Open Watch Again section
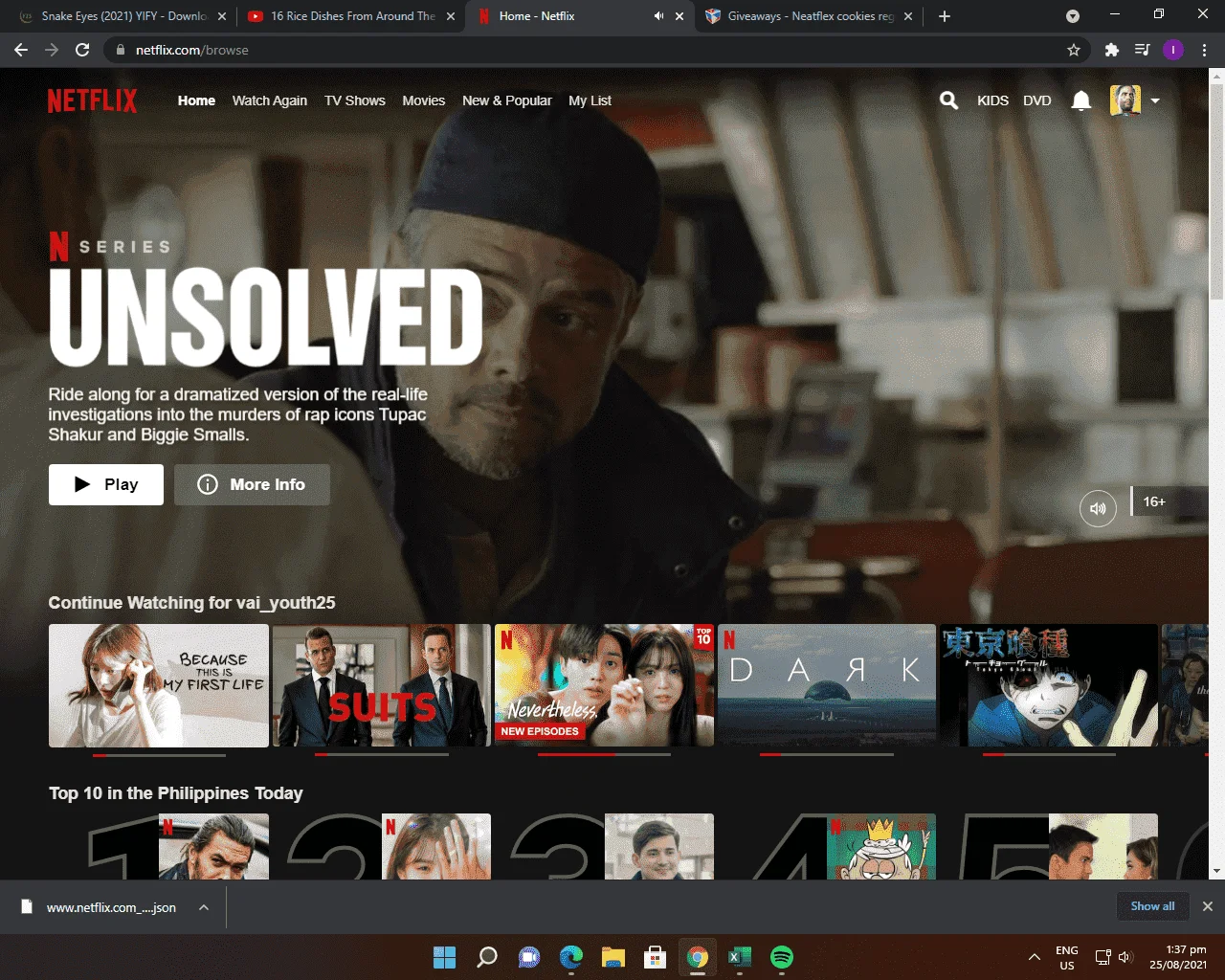 (x=270, y=100)
